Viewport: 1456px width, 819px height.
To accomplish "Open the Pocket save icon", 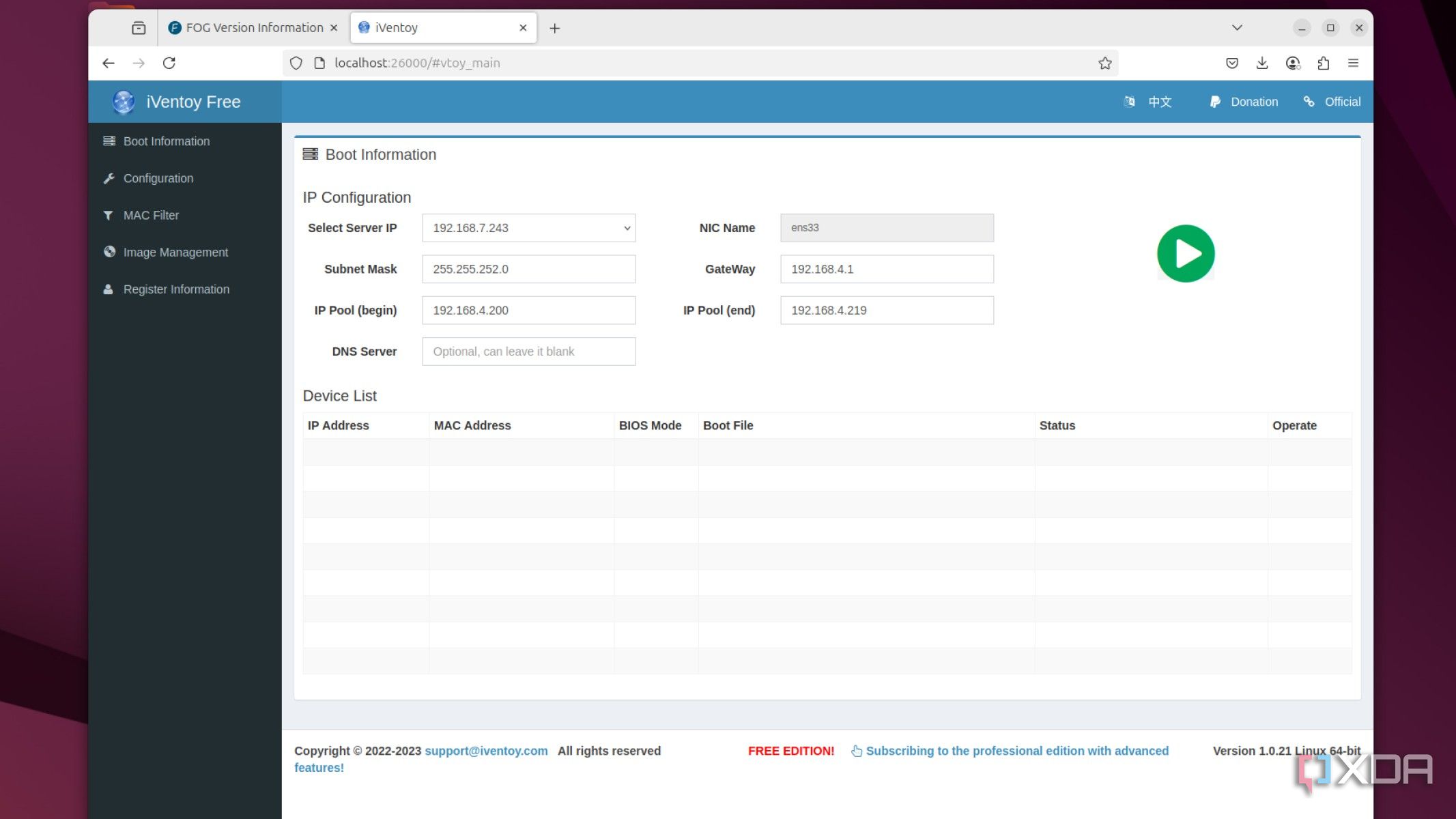I will coord(1232,63).
